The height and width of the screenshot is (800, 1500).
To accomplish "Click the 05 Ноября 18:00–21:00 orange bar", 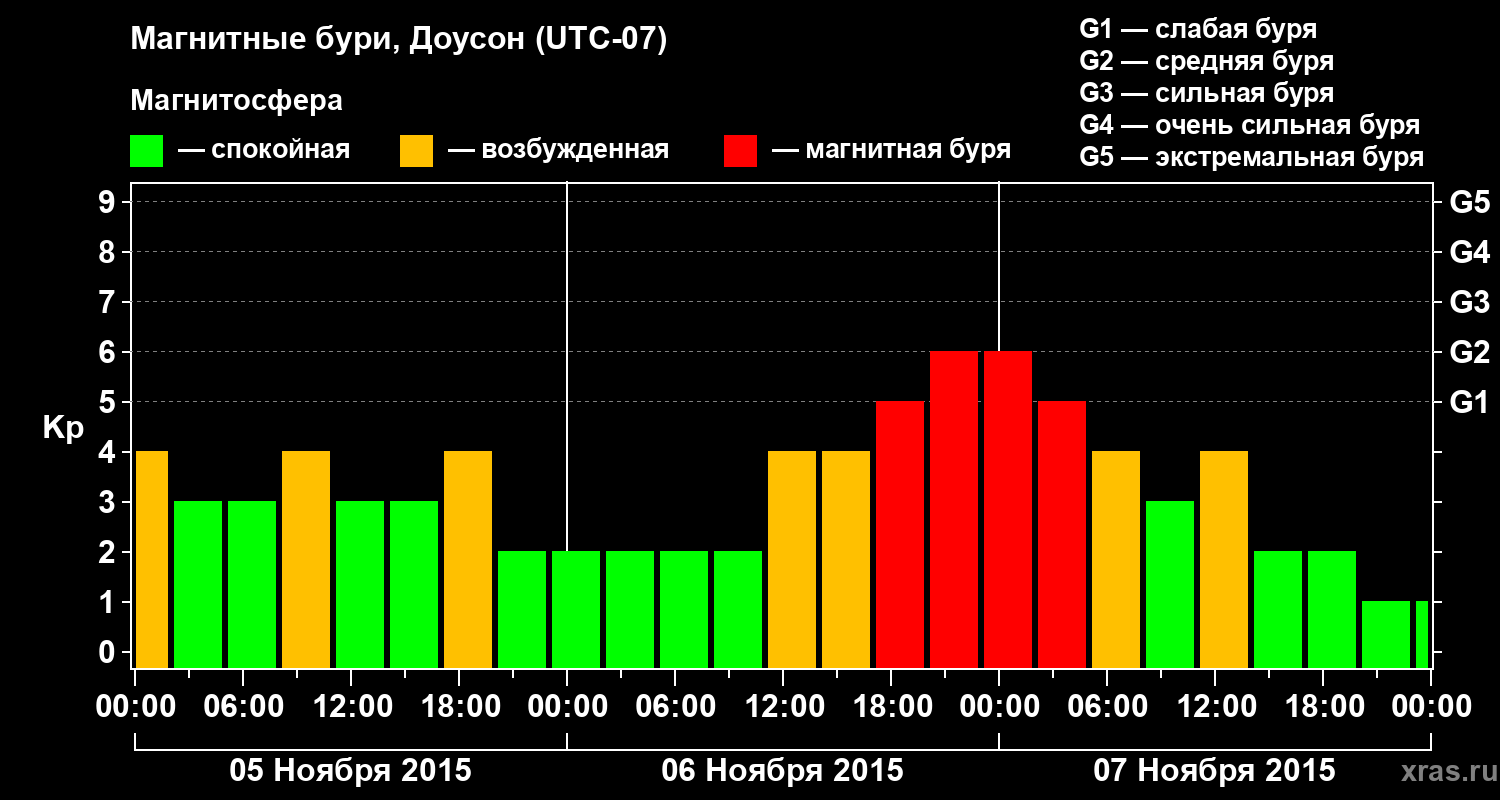I will [468, 559].
